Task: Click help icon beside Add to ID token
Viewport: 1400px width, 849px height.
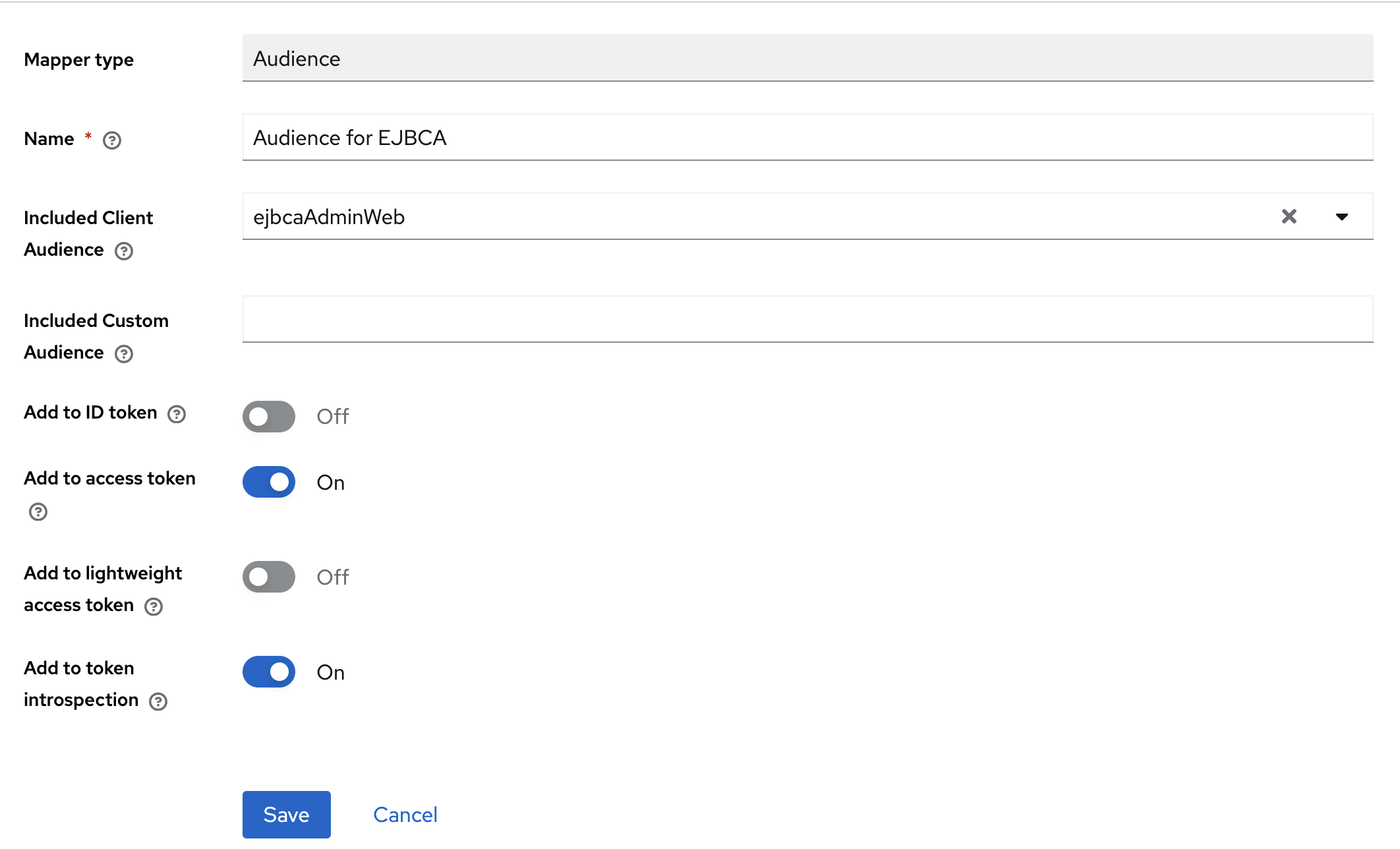Action: (x=177, y=414)
